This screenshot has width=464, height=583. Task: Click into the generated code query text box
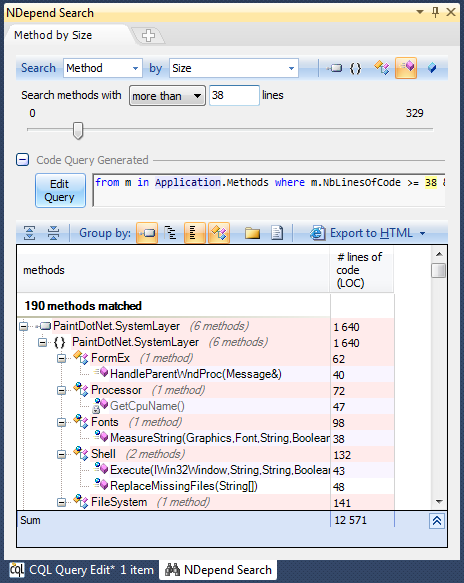[x=268, y=190]
